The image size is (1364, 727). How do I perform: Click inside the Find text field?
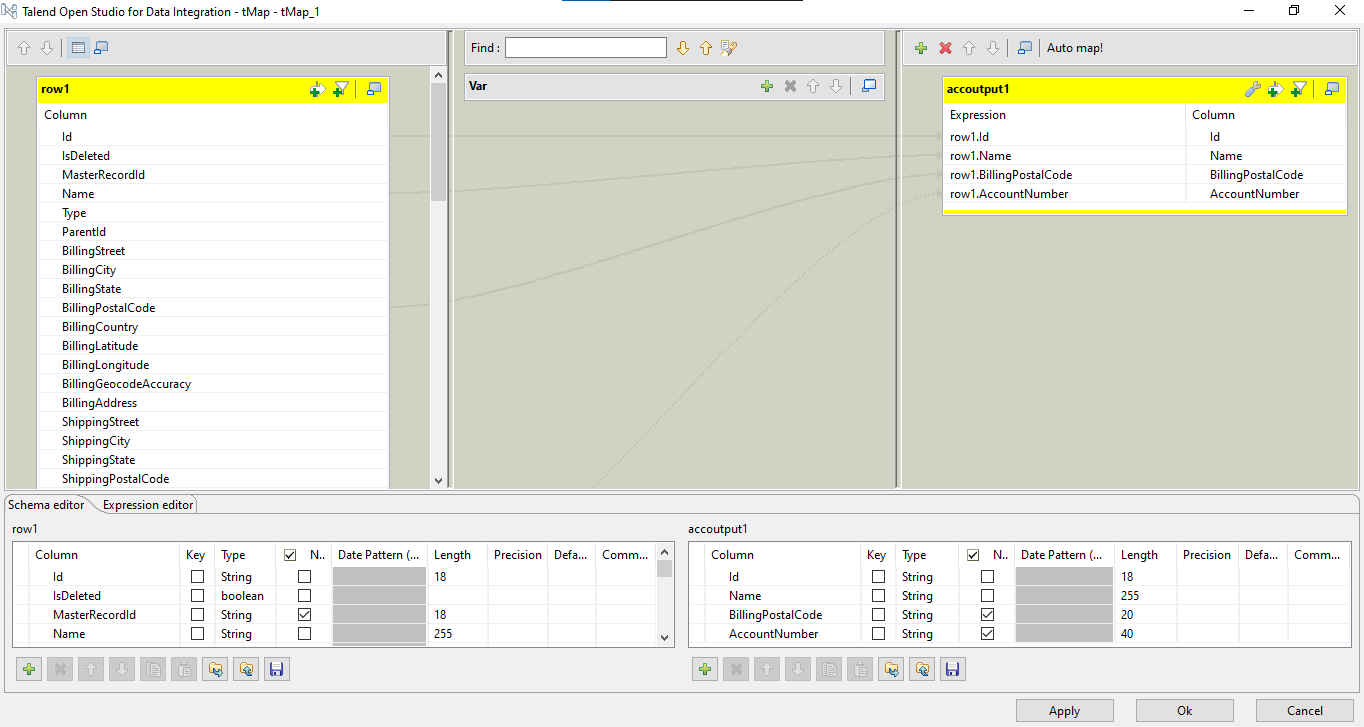pyautogui.click(x=585, y=47)
